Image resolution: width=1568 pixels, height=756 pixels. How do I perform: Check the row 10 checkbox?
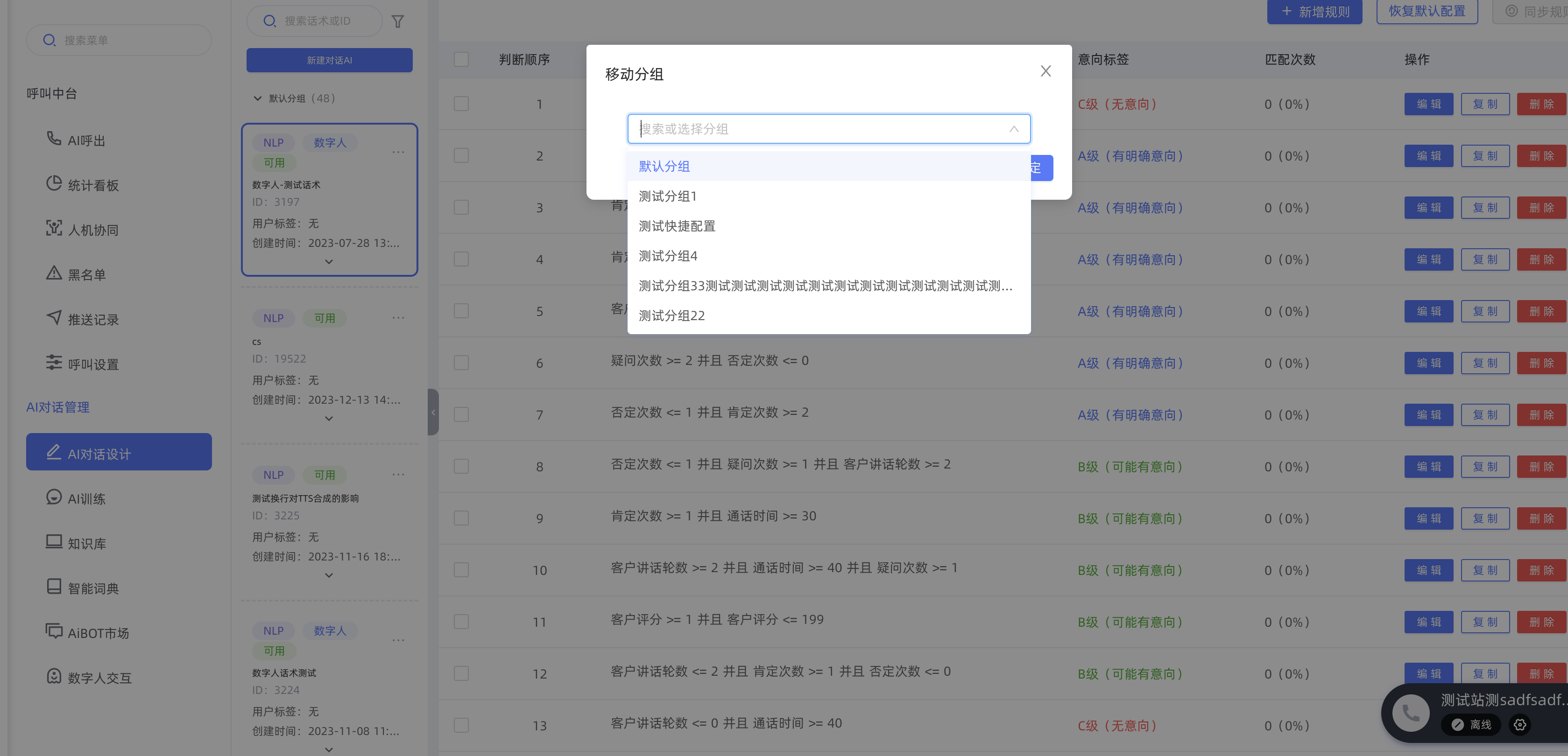461,570
